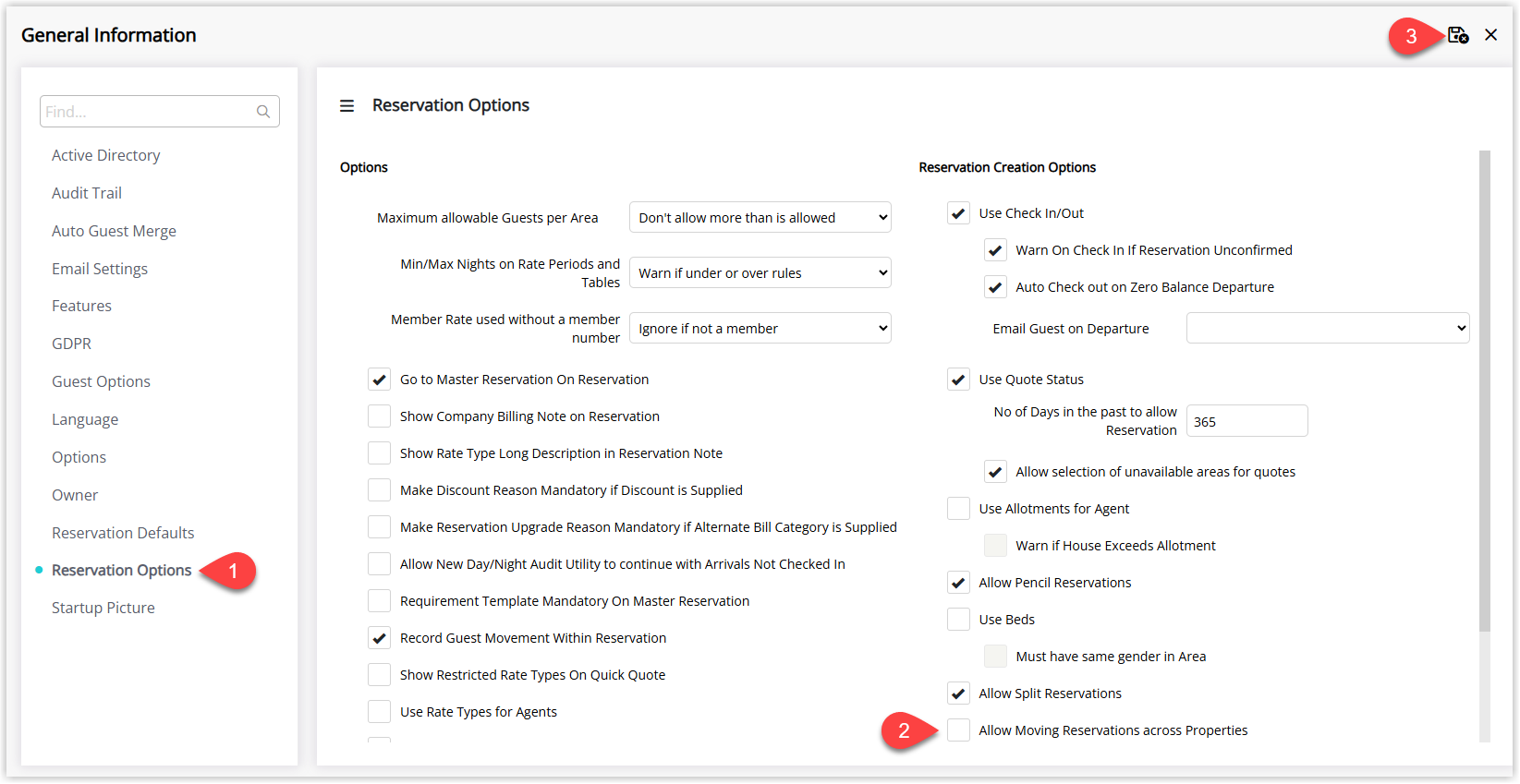Screen dimensions: 1520x784
Task: Enable Show Rate Type Long Description checkbox
Action: click(x=379, y=453)
